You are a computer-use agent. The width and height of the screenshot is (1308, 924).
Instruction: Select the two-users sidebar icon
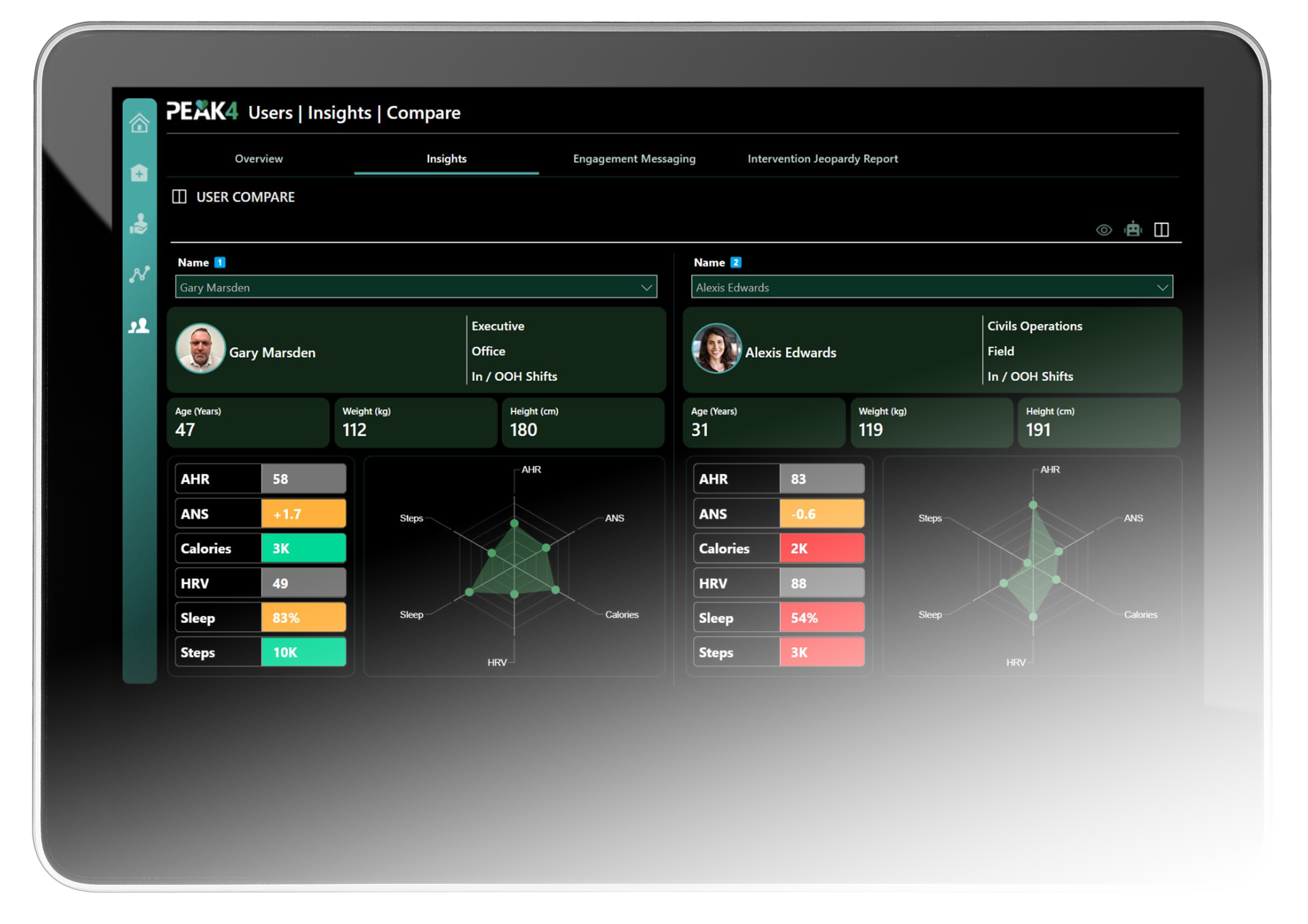point(139,326)
